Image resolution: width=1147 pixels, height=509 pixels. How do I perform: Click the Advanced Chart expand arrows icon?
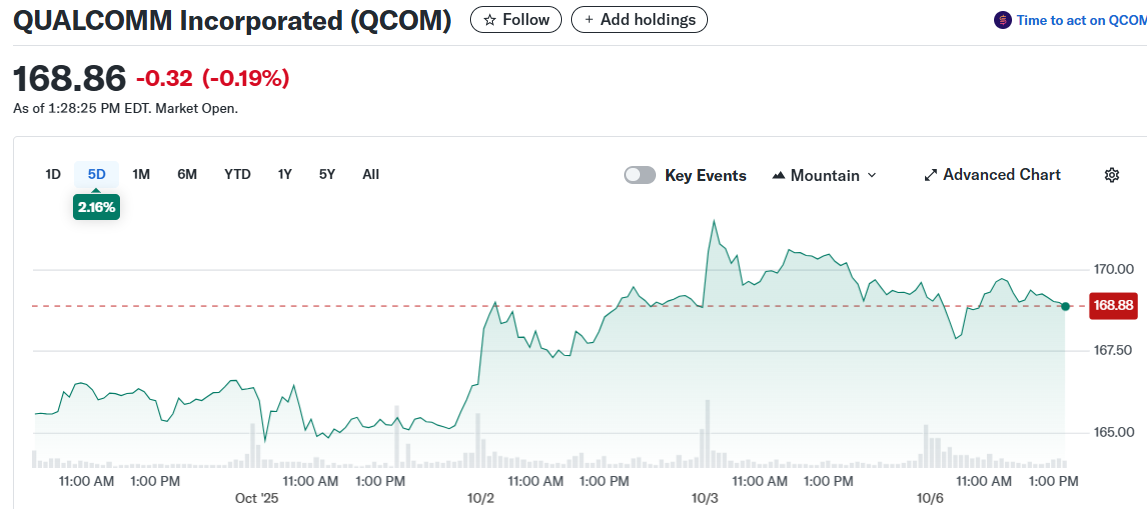pyautogui.click(x=930, y=175)
